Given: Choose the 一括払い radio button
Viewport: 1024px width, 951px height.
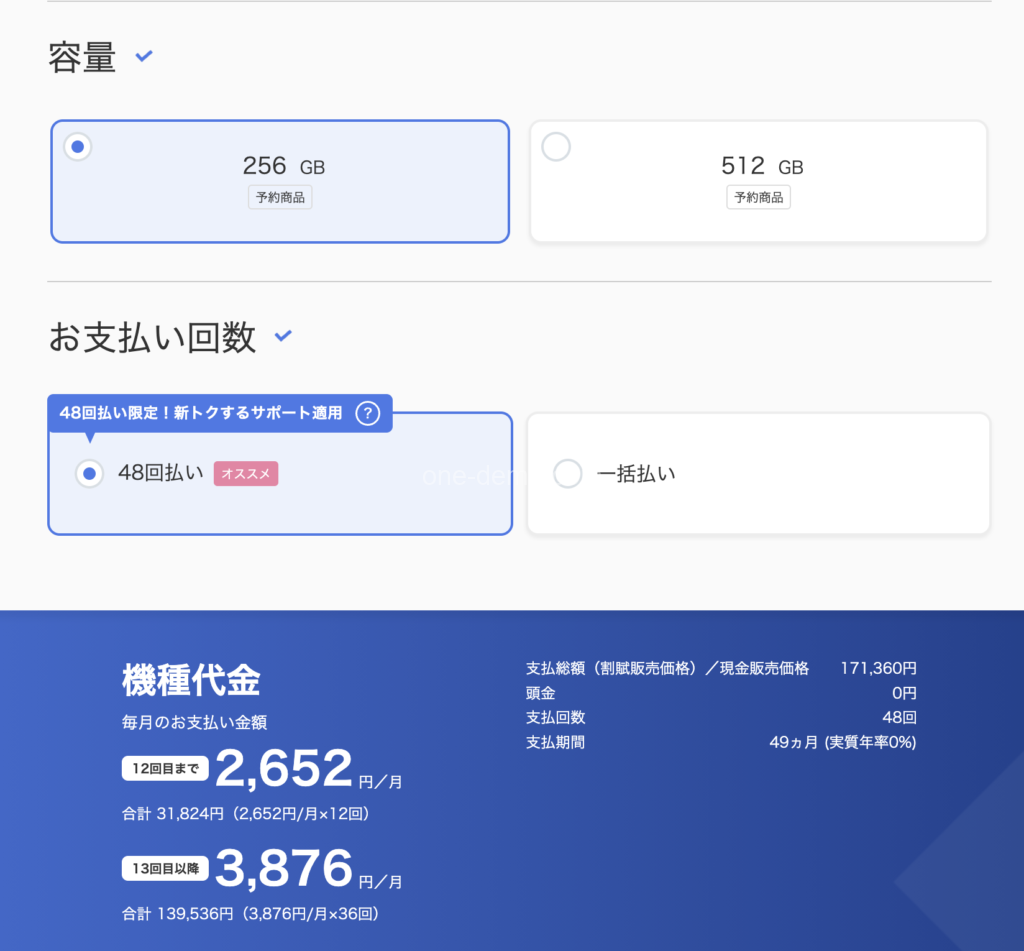Looking at the screenshot, I should tap(567, 474).
